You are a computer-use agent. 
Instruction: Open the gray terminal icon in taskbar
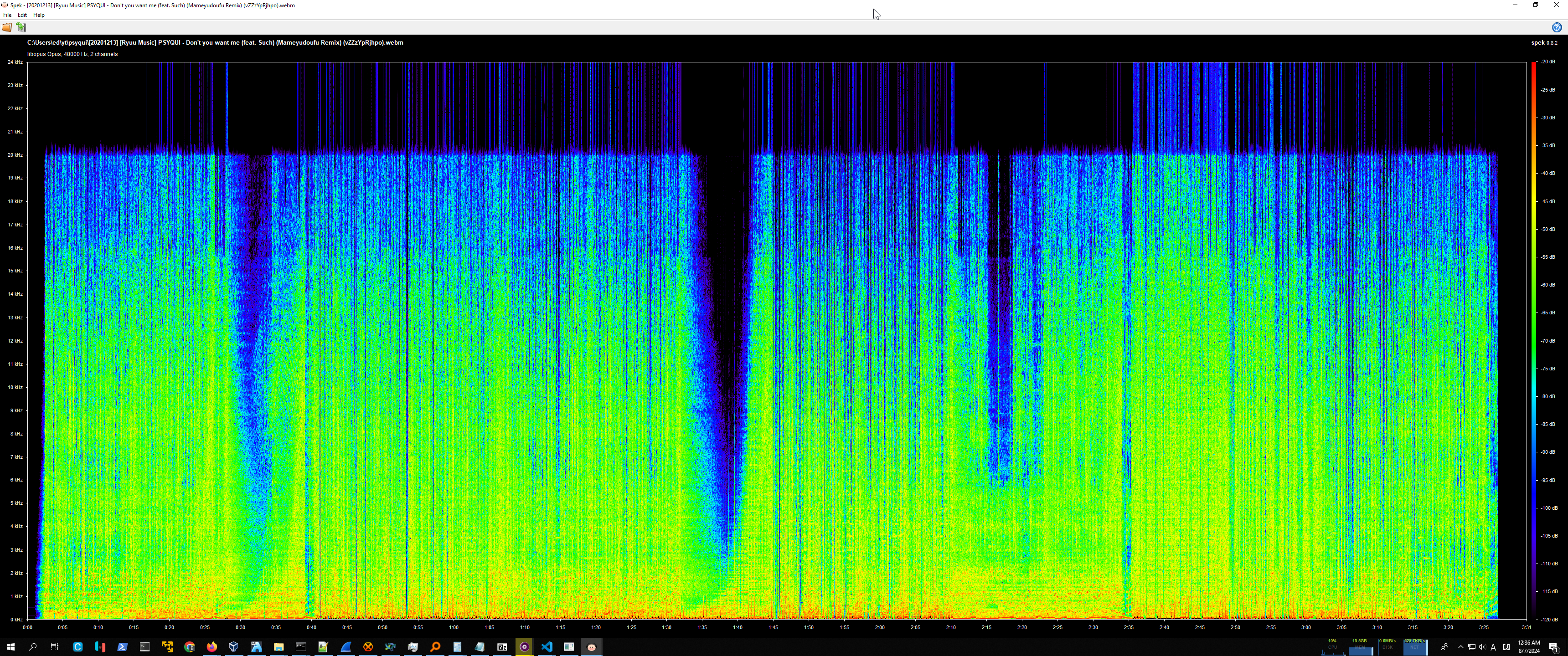tap(144, 647)
